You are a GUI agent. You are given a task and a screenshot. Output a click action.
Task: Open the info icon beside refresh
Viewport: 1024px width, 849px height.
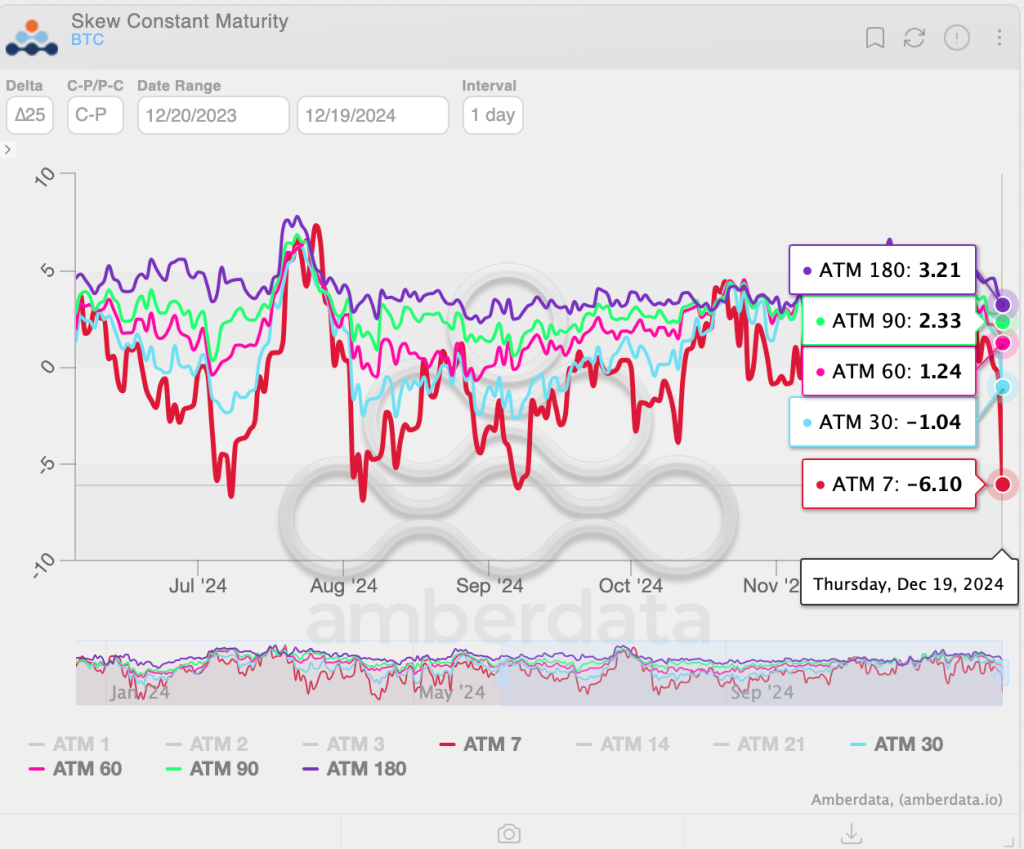[957, 38]
